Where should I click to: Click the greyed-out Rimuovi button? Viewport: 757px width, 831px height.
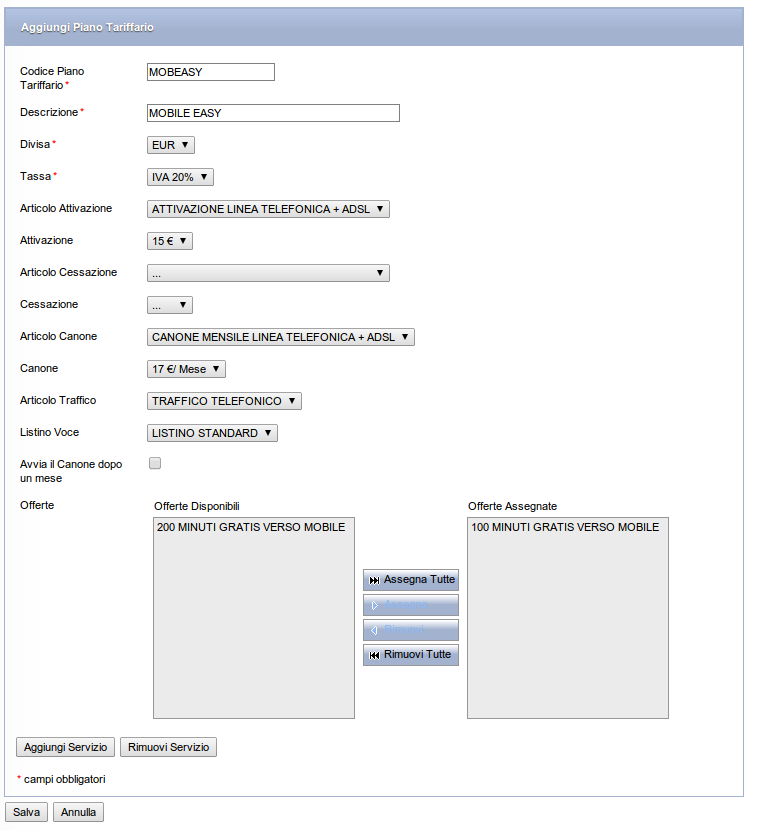(x=411, y=630)
